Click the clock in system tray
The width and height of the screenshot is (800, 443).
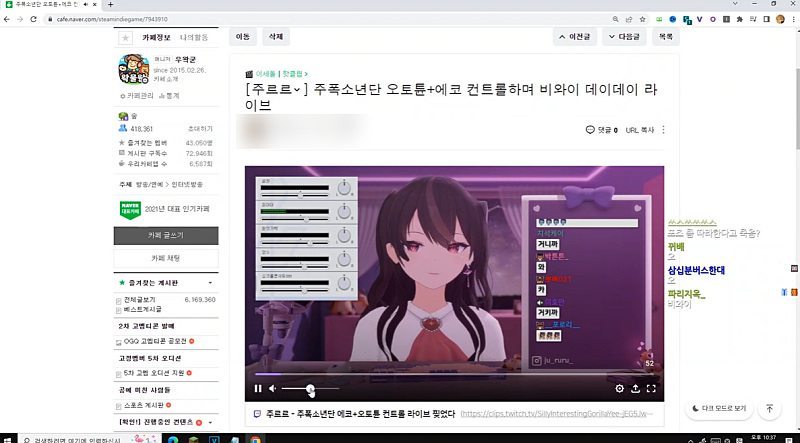tap(762, 438)
